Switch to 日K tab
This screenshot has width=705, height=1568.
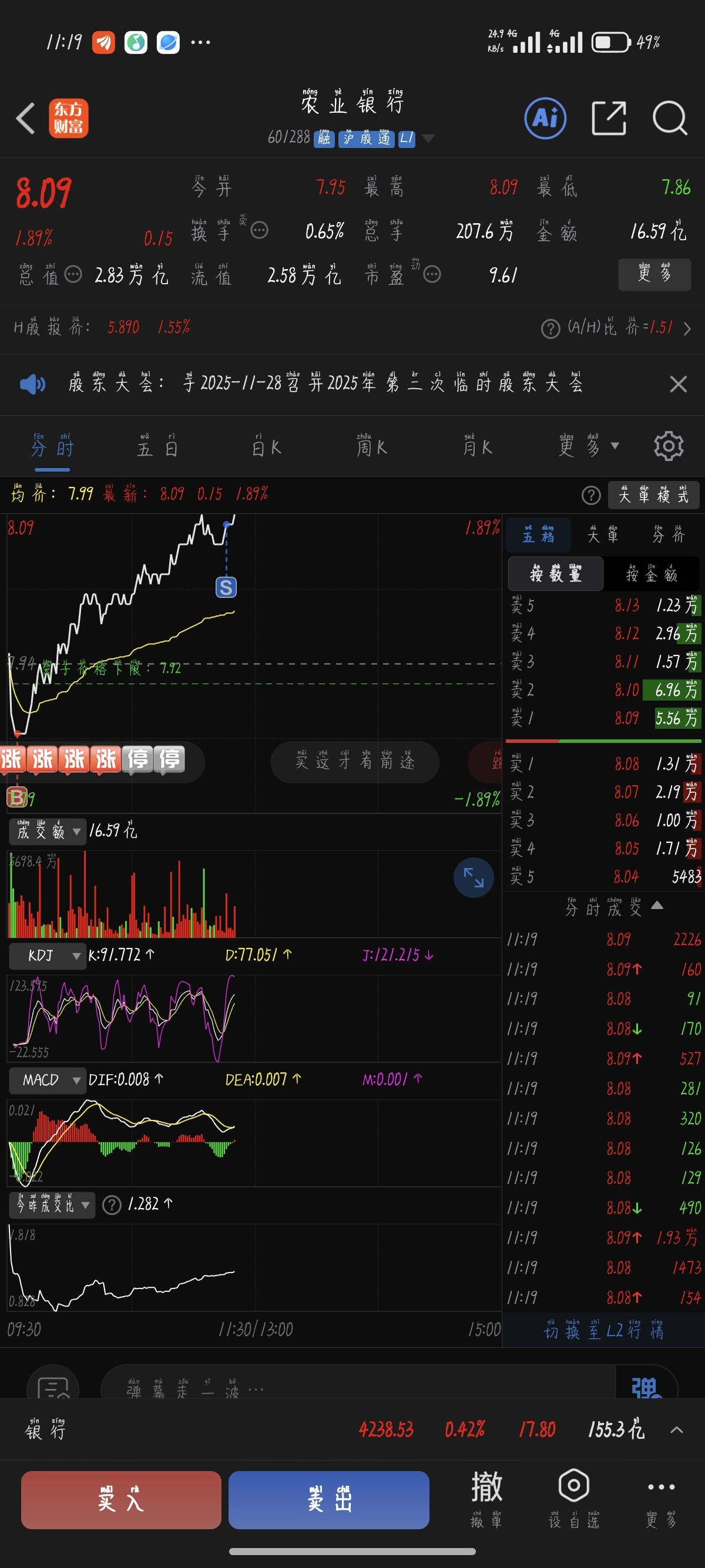[x=266, y=447]
